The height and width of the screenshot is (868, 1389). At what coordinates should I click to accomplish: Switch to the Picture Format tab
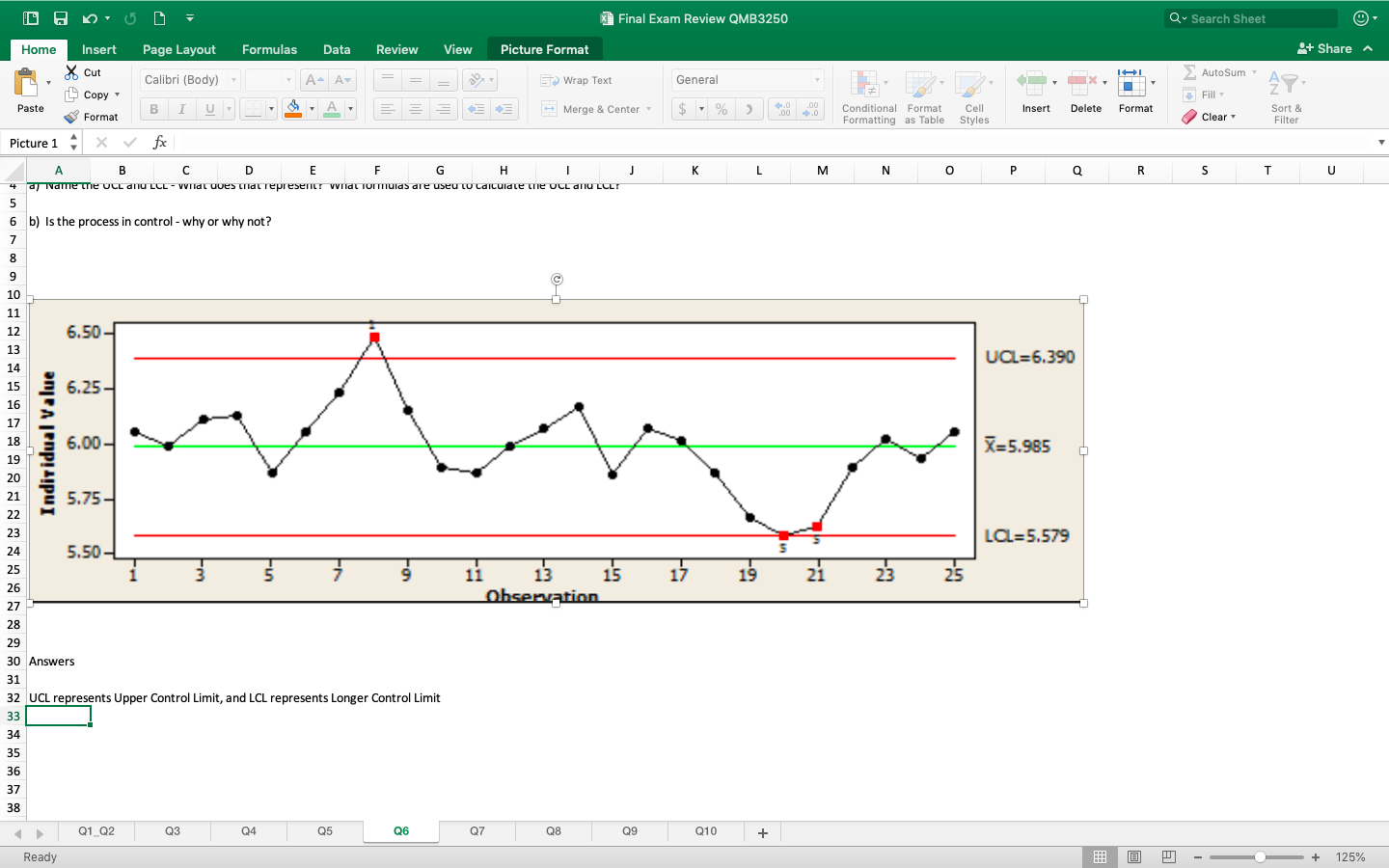point(545,48)
